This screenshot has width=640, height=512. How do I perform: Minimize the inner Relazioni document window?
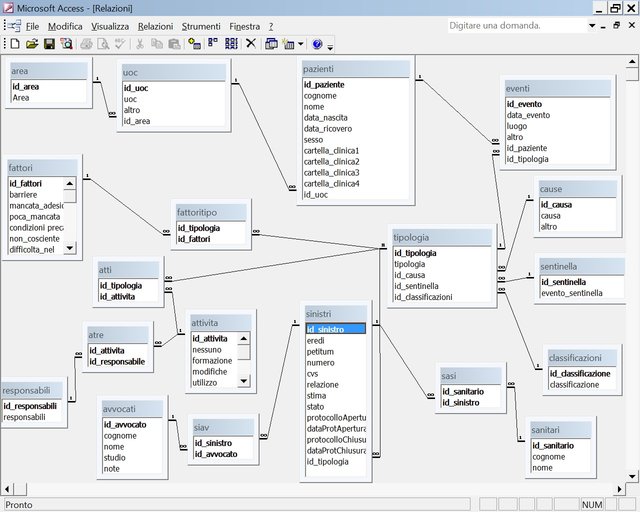603,26
